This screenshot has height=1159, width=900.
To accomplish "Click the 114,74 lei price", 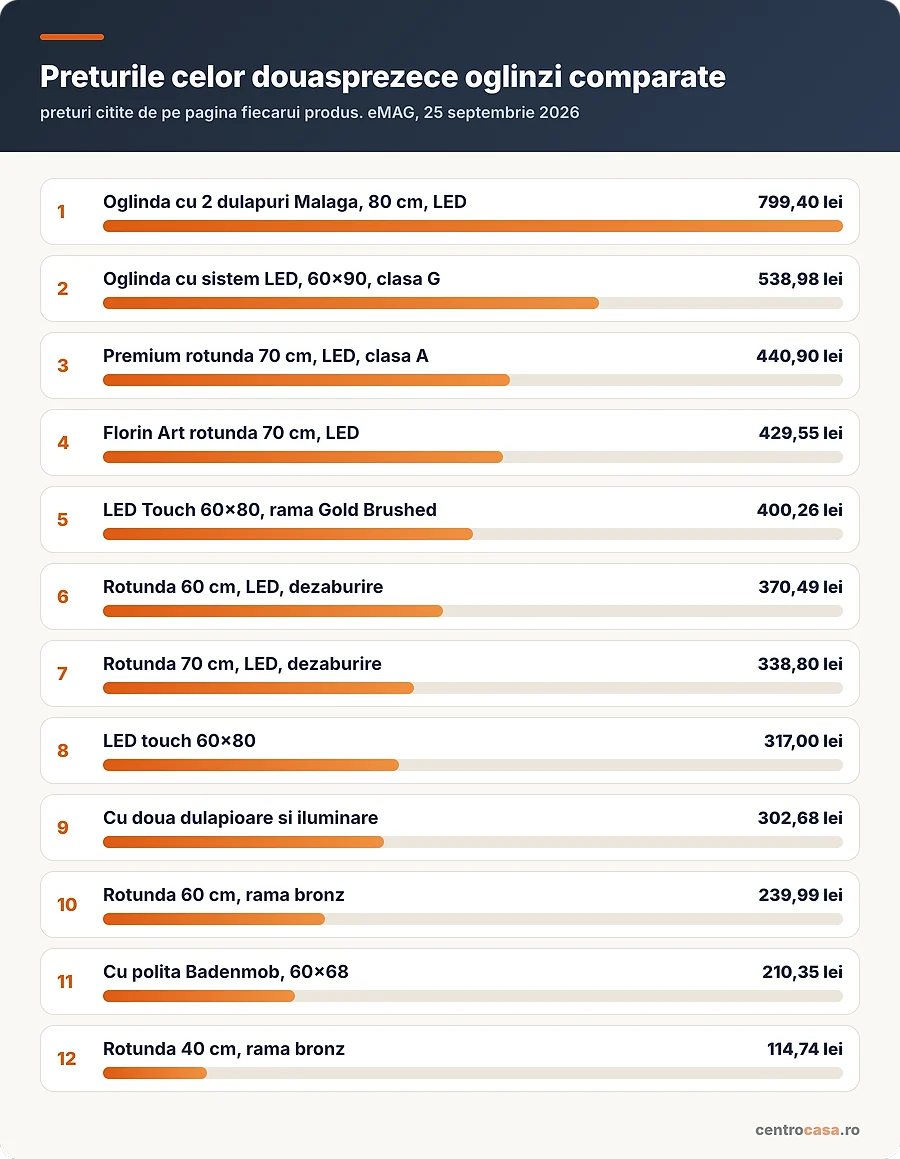I will (805, 1048).
